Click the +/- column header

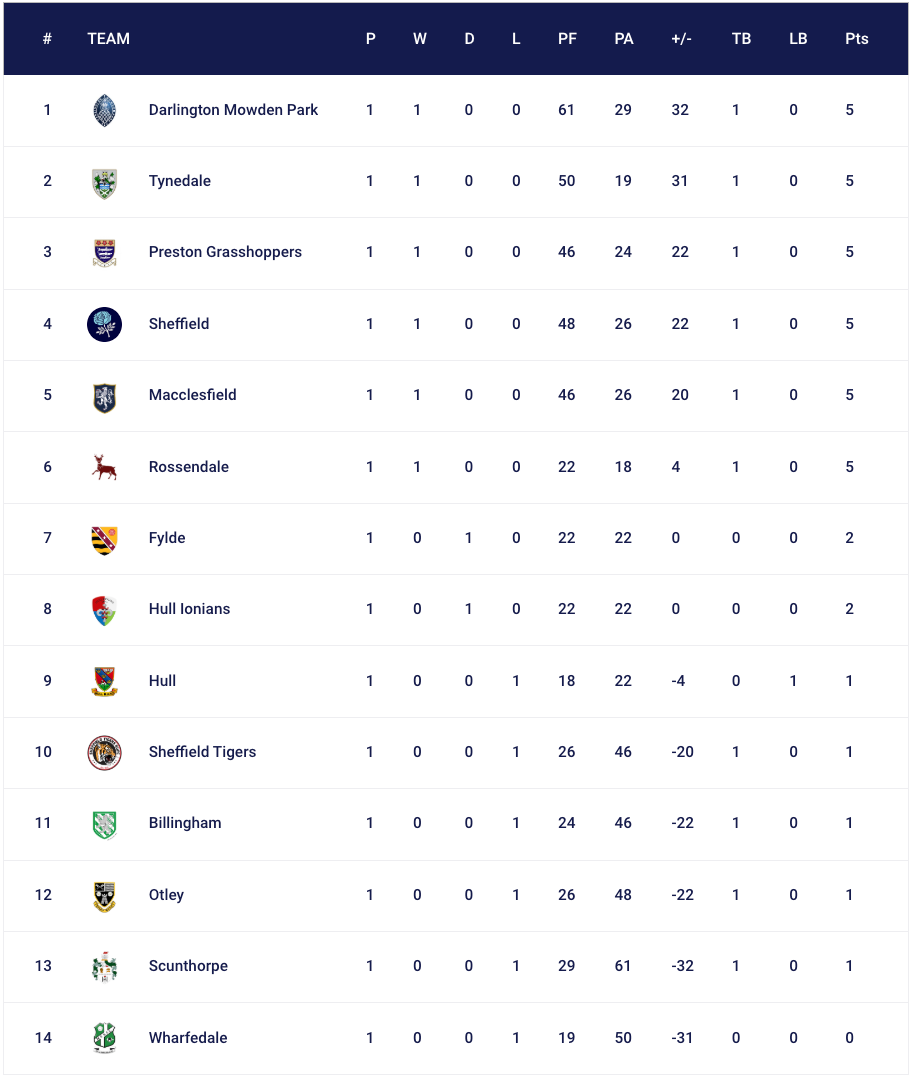(x=681, y=39)
